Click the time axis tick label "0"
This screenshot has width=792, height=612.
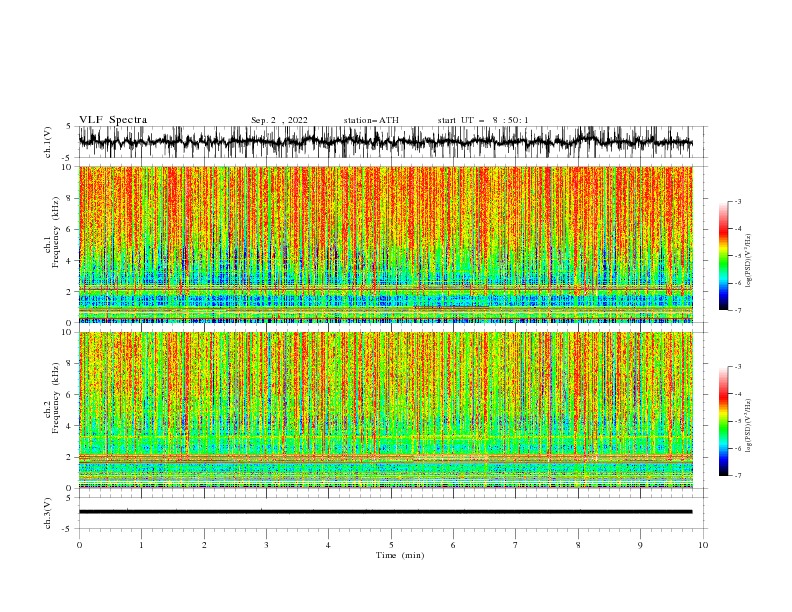point(79,545)
